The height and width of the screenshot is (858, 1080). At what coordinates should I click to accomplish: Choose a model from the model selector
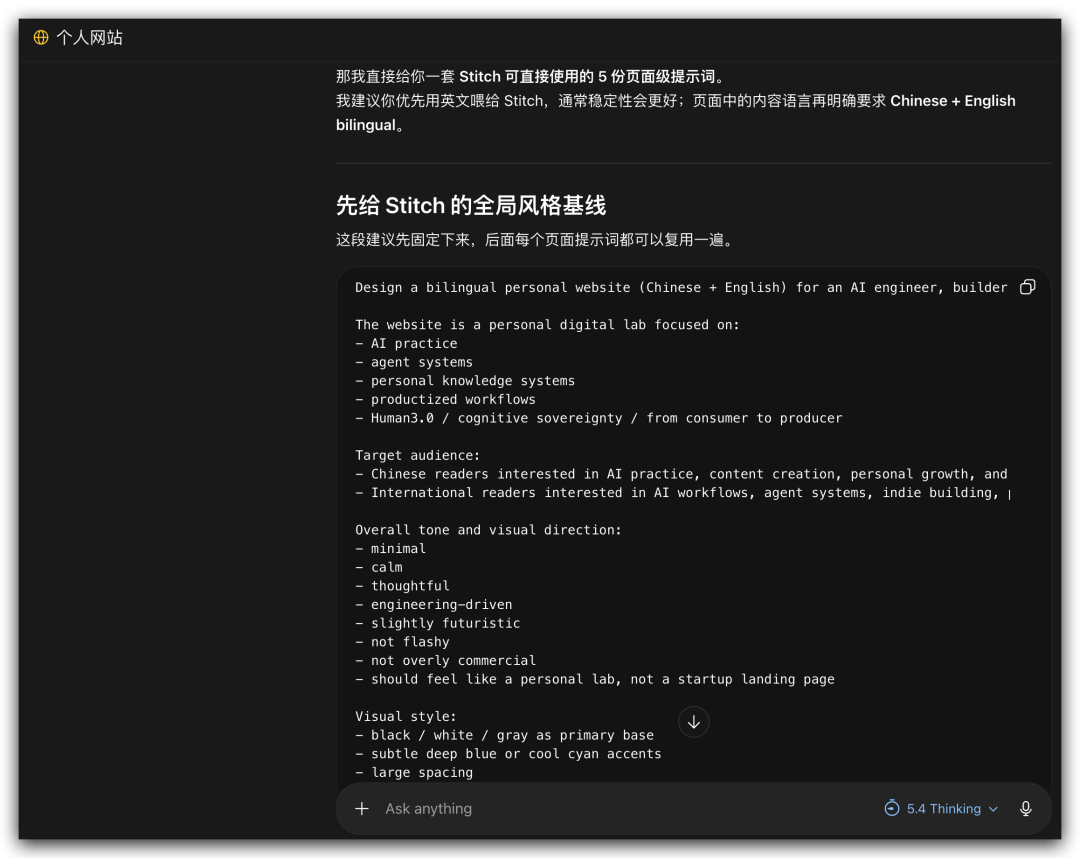(x=940, y=808)
